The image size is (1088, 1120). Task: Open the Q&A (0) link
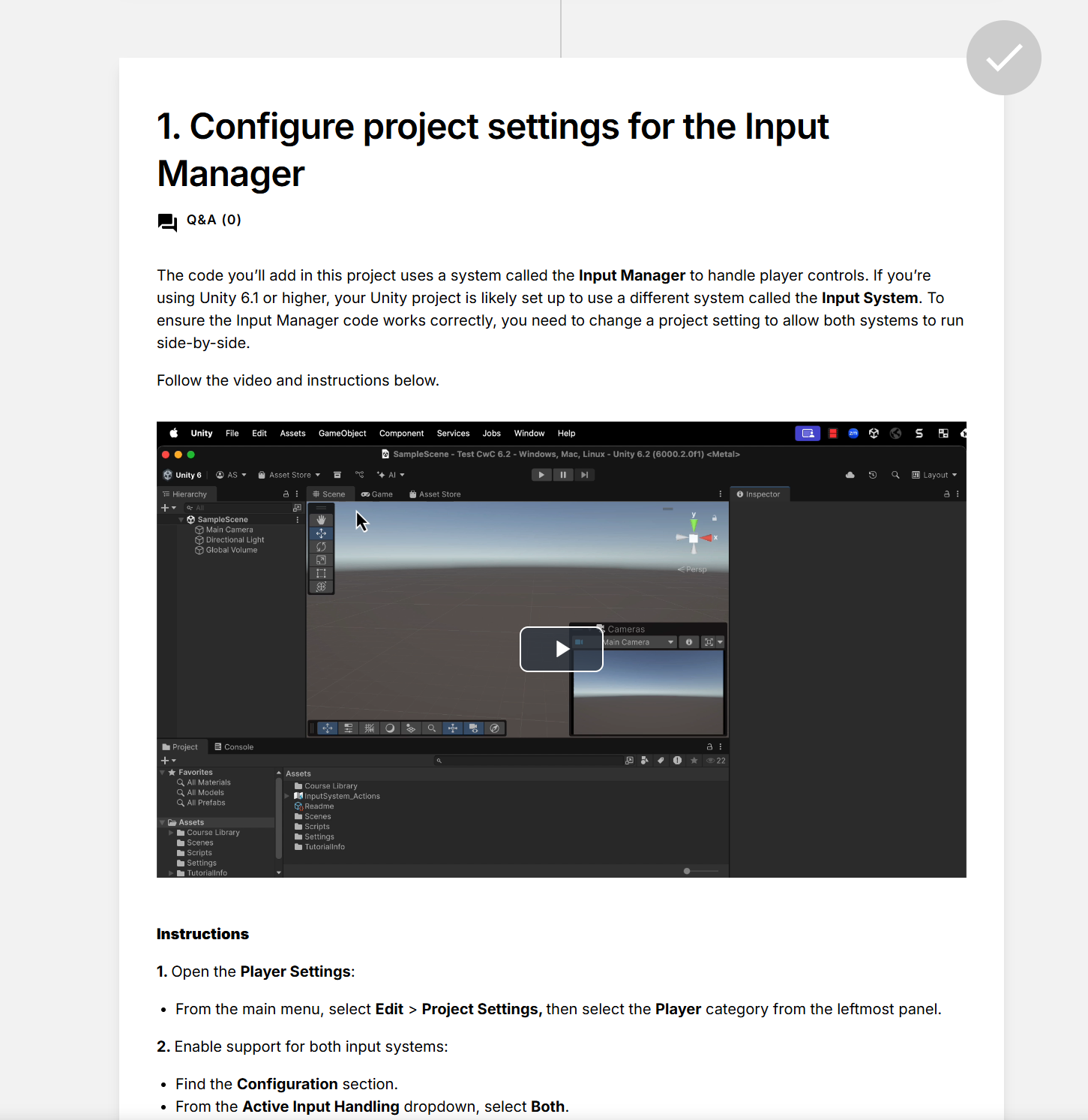click(x=214, y=220)
